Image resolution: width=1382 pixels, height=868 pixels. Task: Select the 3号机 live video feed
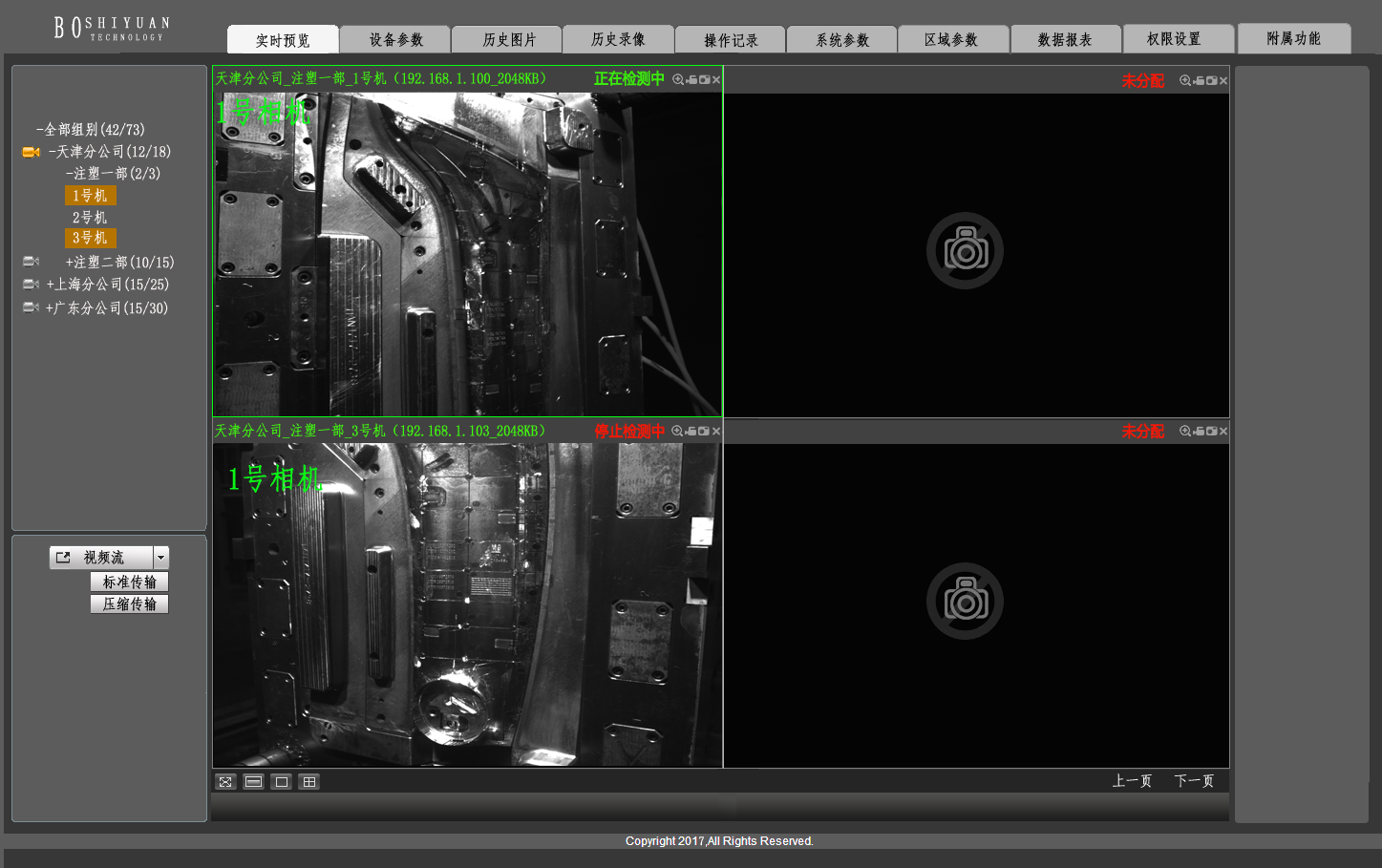click(x=467, y=604)
